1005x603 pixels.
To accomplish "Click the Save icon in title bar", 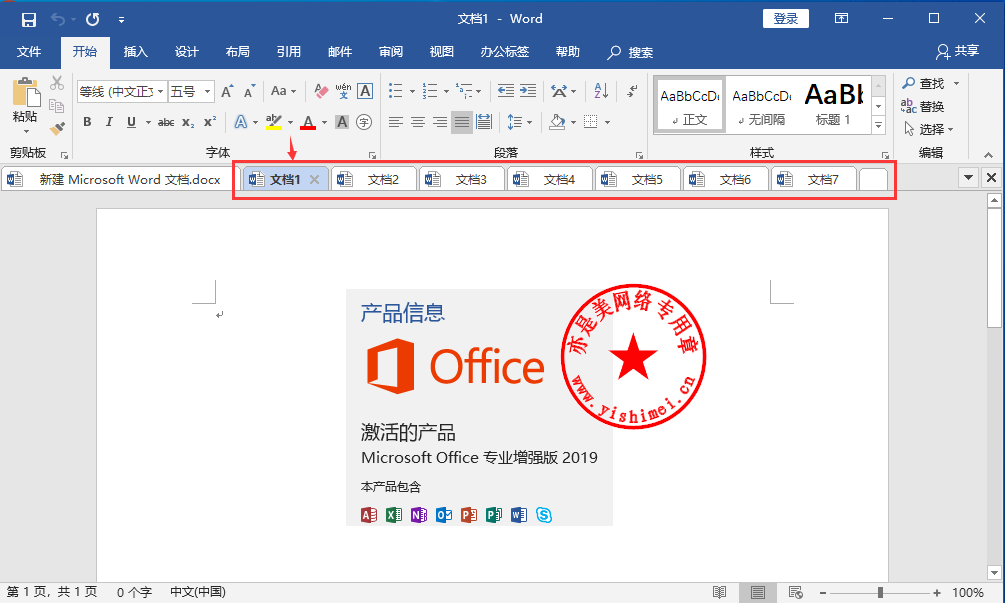I will coord(28,19).
